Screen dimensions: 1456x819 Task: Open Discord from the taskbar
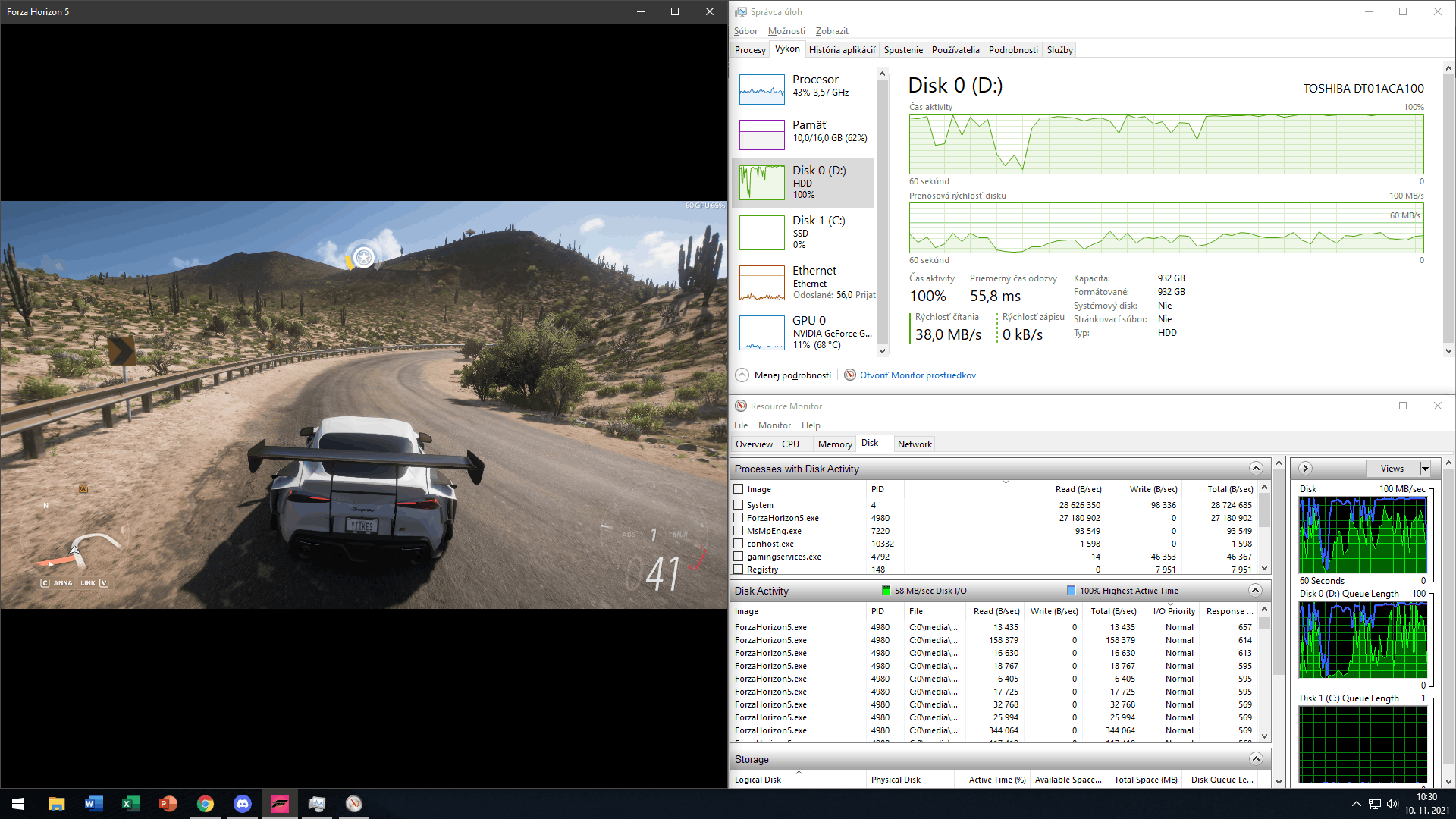click(x=243, y=804)
